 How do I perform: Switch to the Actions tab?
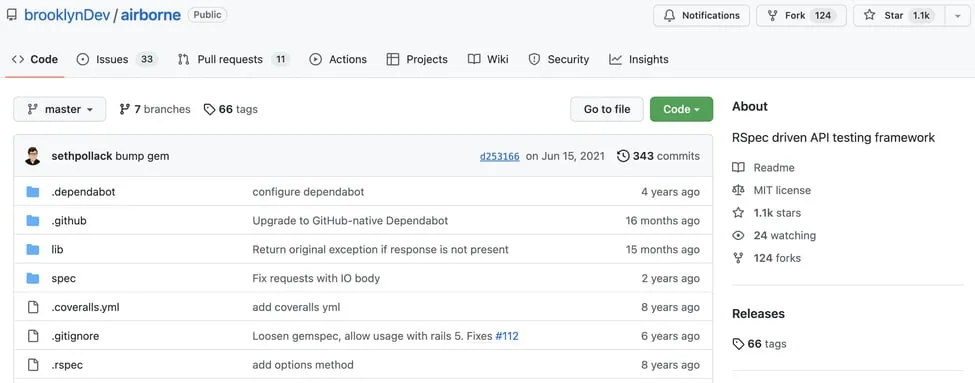click(338, 60)
